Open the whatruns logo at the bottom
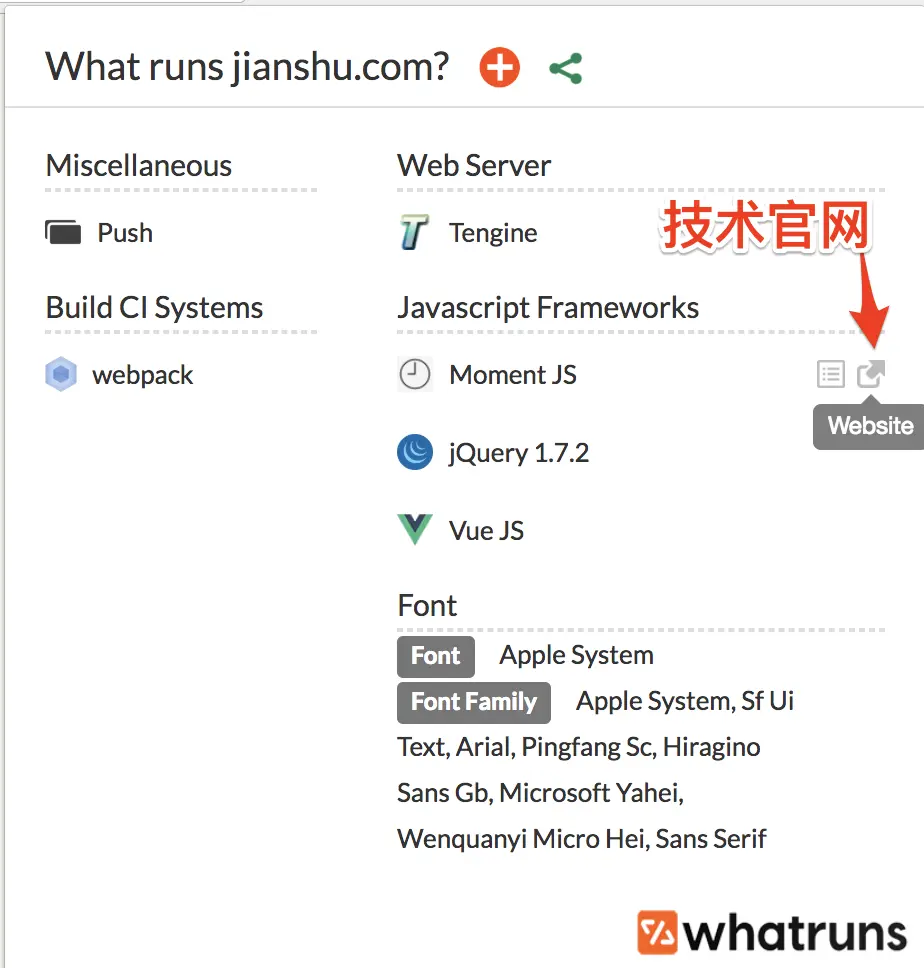Image resolution: width=924 pixels, height=968 pixels. coord(772,932)
